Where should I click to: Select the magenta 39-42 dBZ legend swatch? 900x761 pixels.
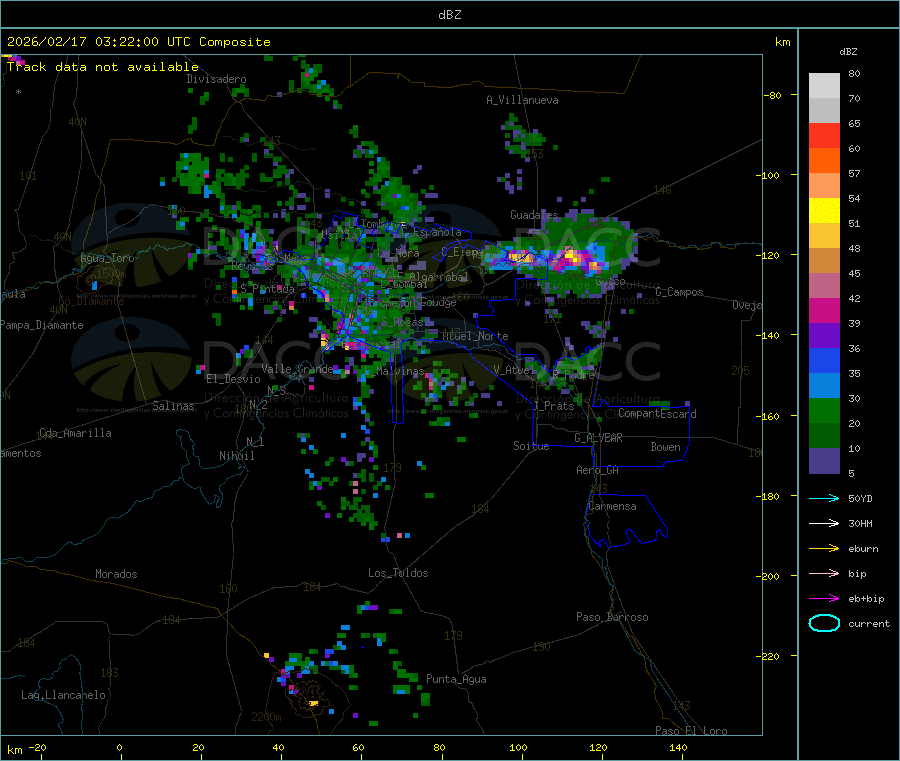click(x=824, y=310)
